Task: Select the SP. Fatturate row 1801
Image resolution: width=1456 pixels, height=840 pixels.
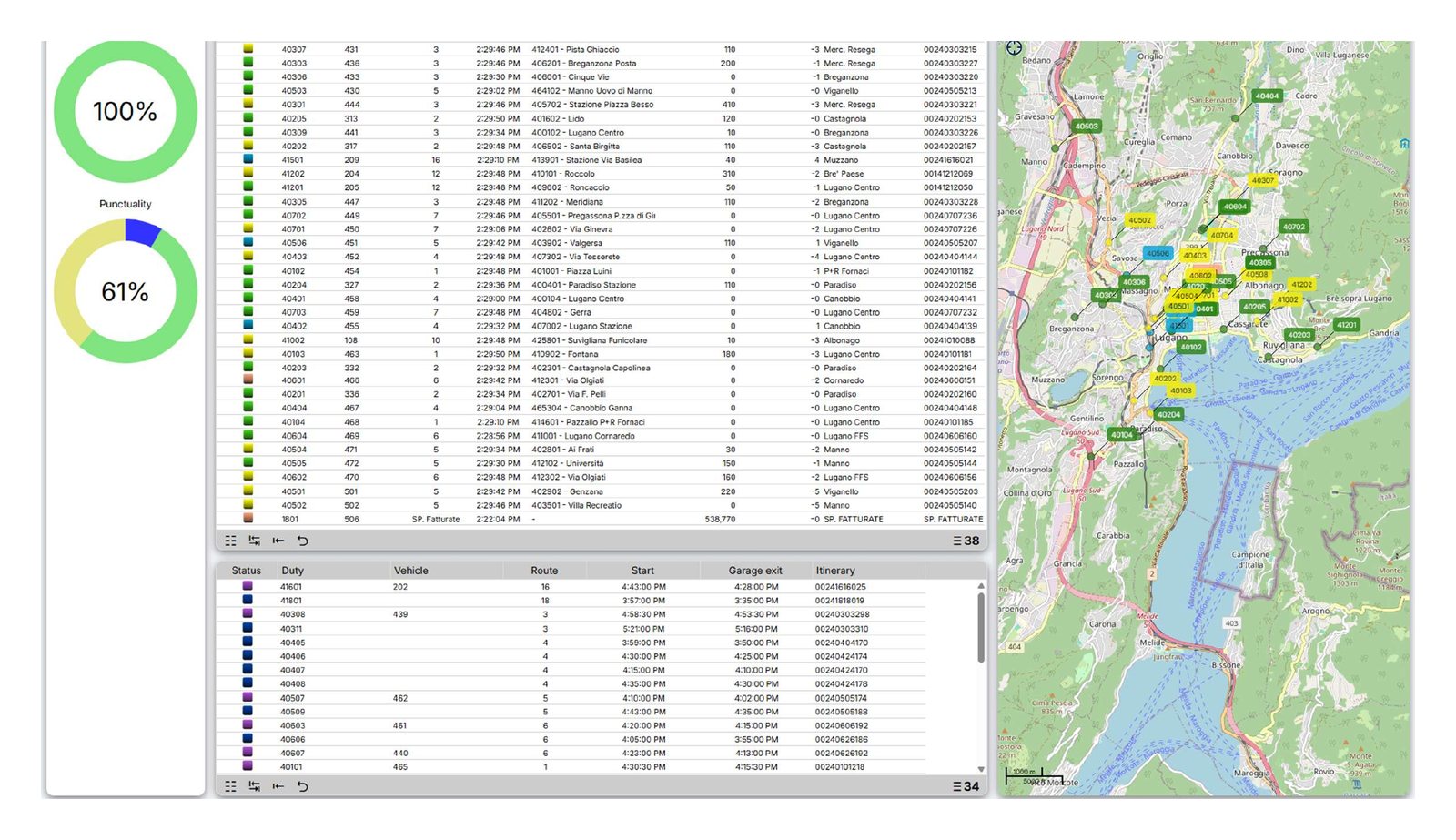Action: click(601, 519)
